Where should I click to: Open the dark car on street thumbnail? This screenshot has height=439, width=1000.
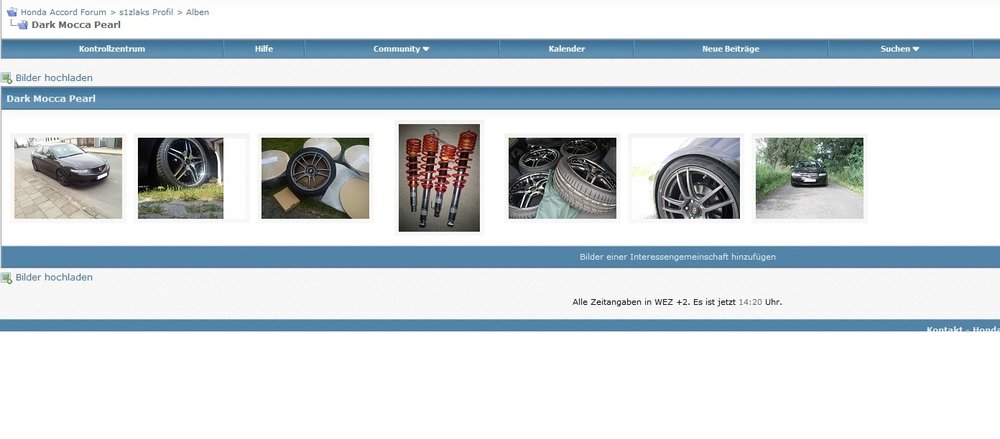(68, 178)
